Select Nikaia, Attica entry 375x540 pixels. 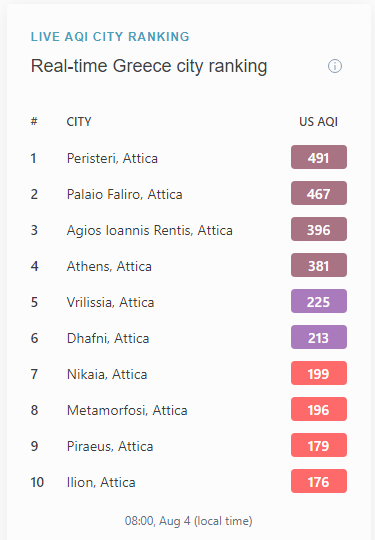[x=107, y=374]
